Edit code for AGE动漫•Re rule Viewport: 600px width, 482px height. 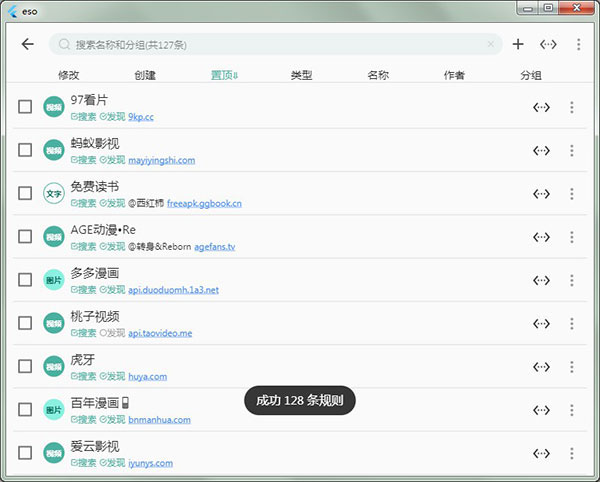click(541, 237)
